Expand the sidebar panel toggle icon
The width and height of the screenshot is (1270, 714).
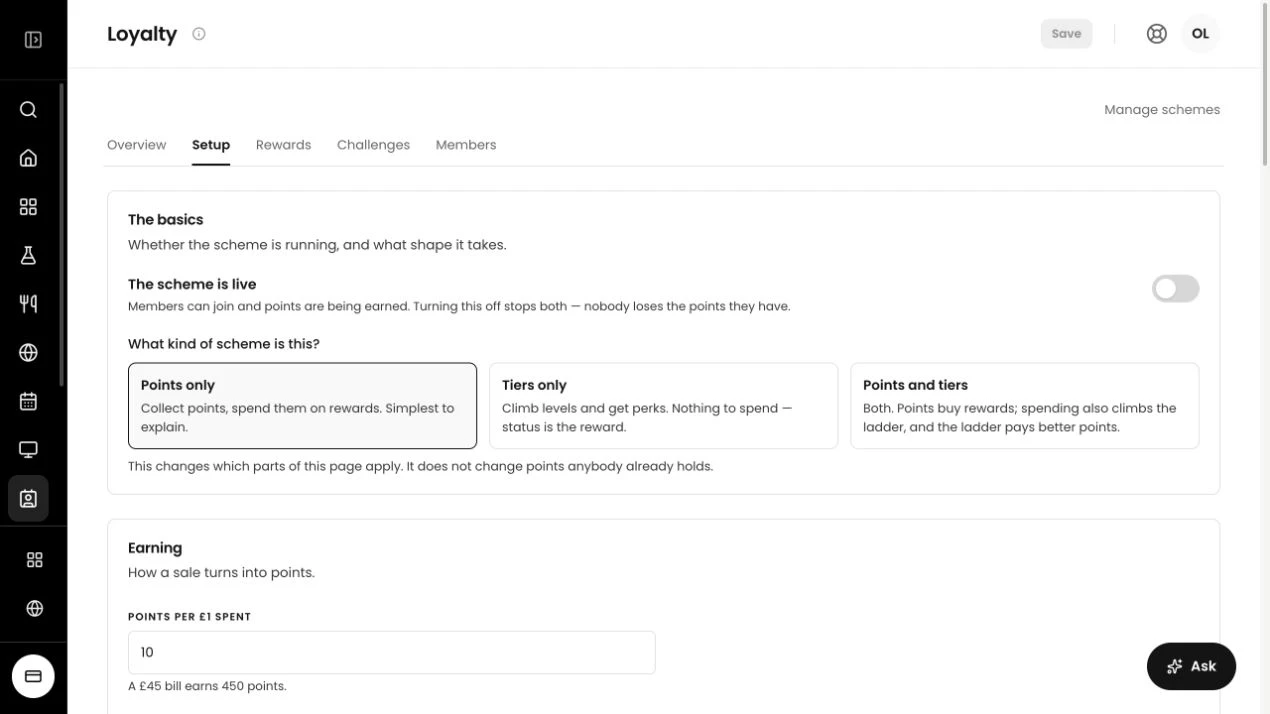[x=33, y=40]
